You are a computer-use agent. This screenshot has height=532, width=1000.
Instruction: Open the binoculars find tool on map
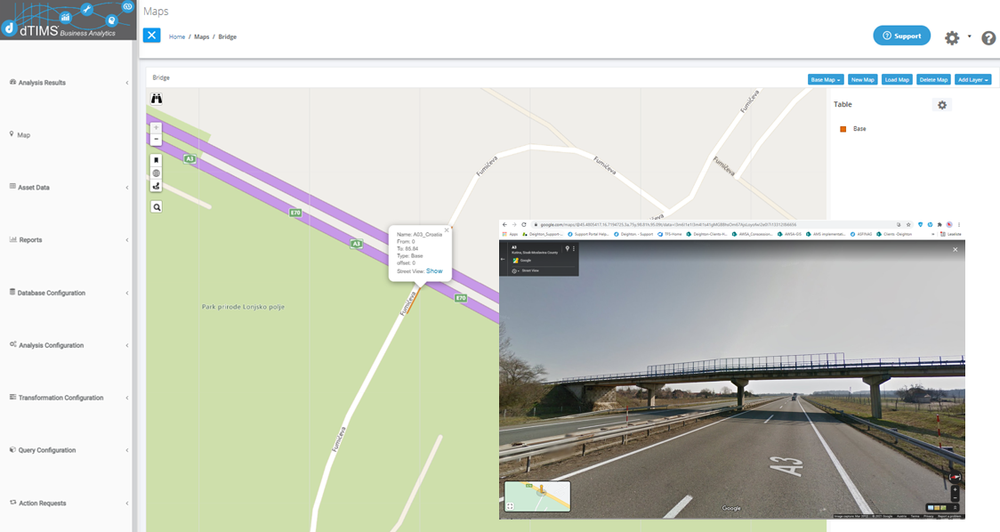[156, 98]
